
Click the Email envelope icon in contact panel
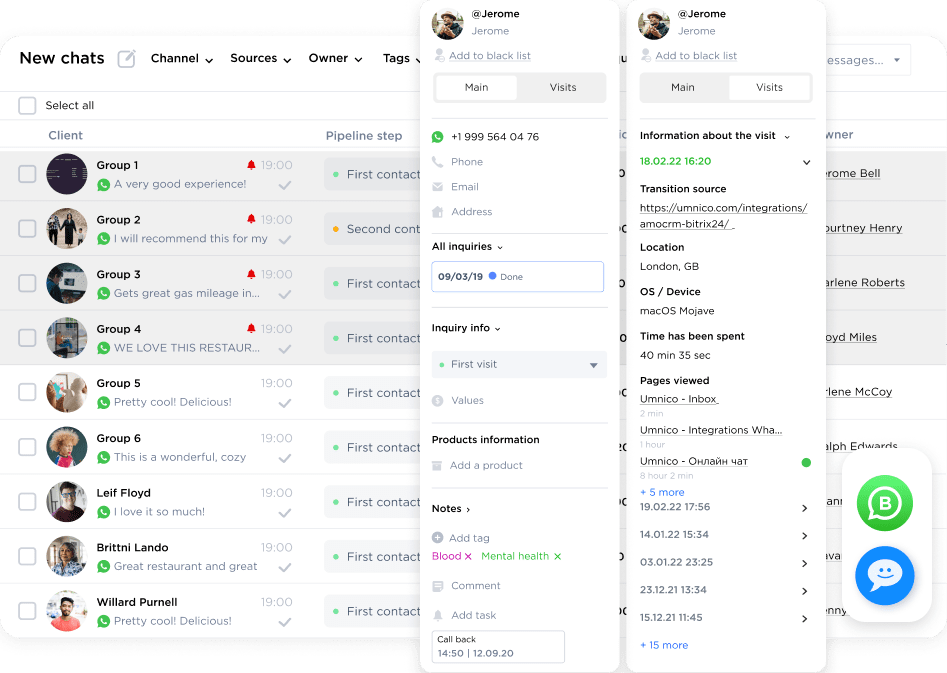[441, 186]
